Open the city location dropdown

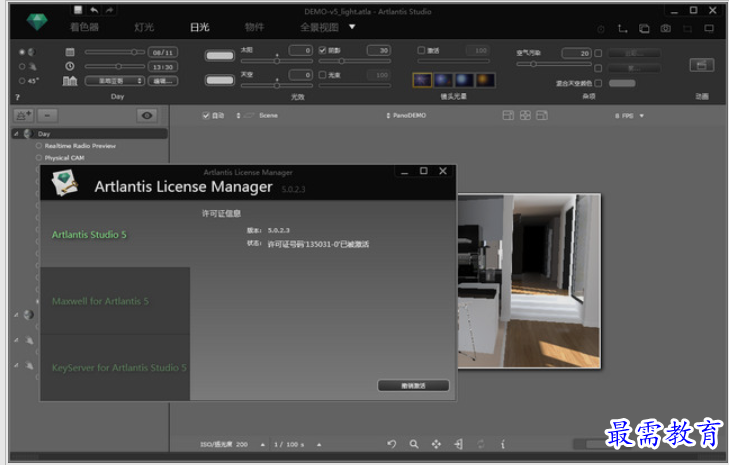pyautogui.click(x=114, y=81)
